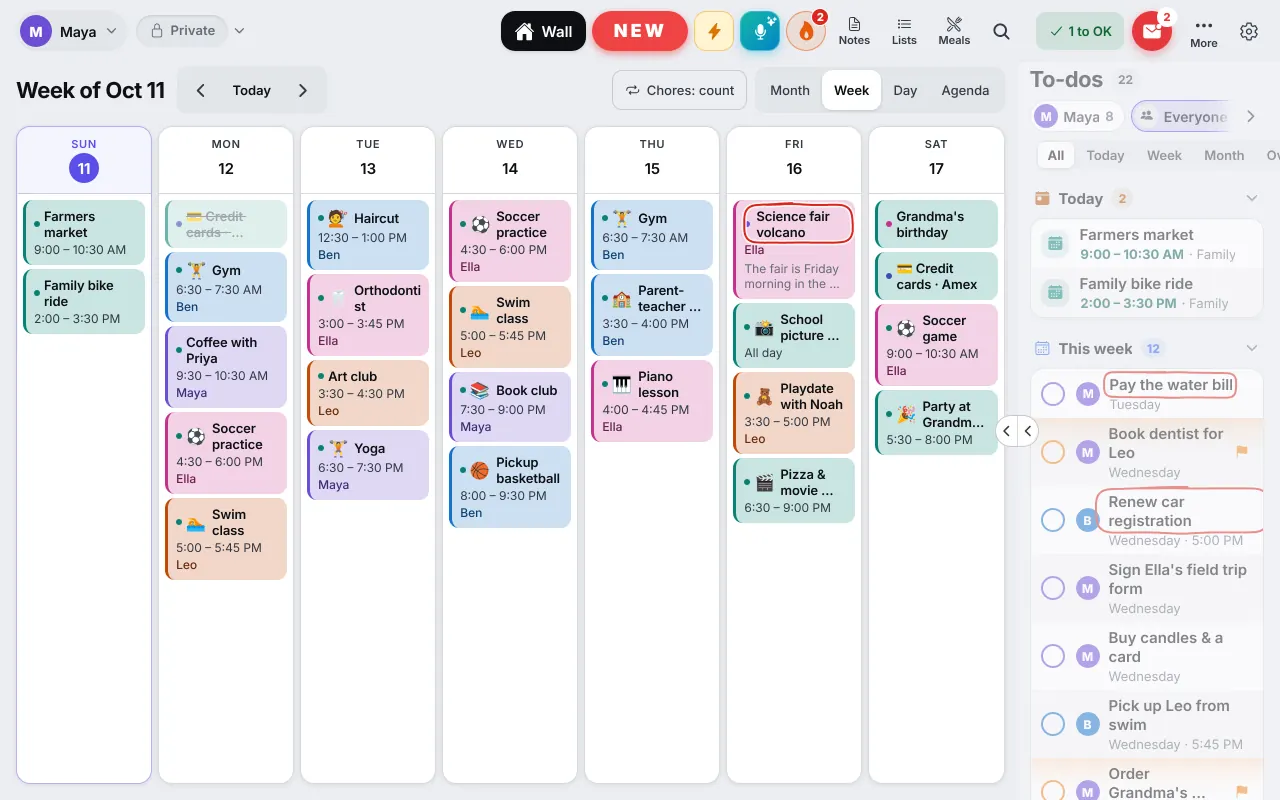Open the Meals icon
1280x800 pixels.
954,31
